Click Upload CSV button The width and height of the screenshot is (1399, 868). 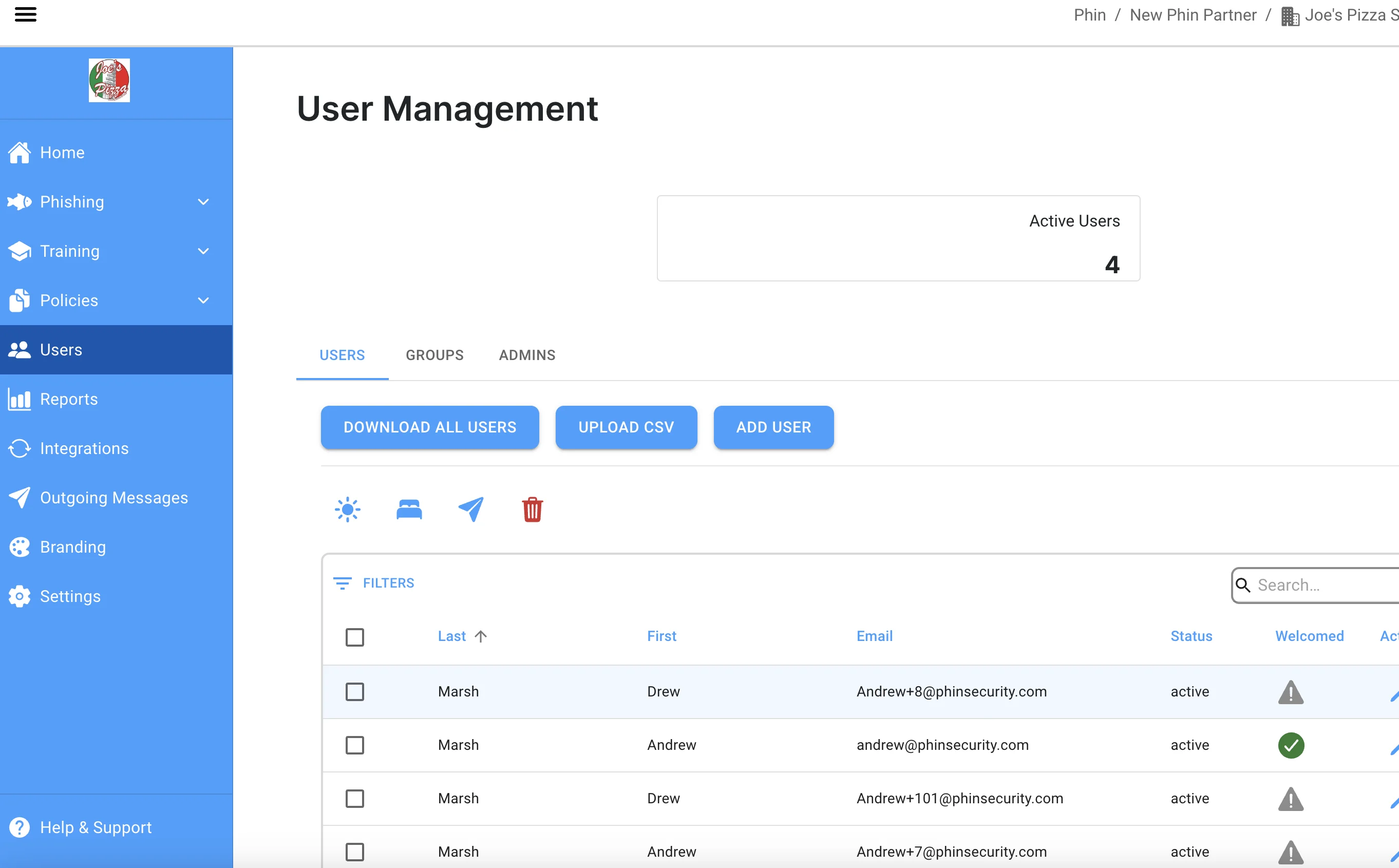[626, 427]
